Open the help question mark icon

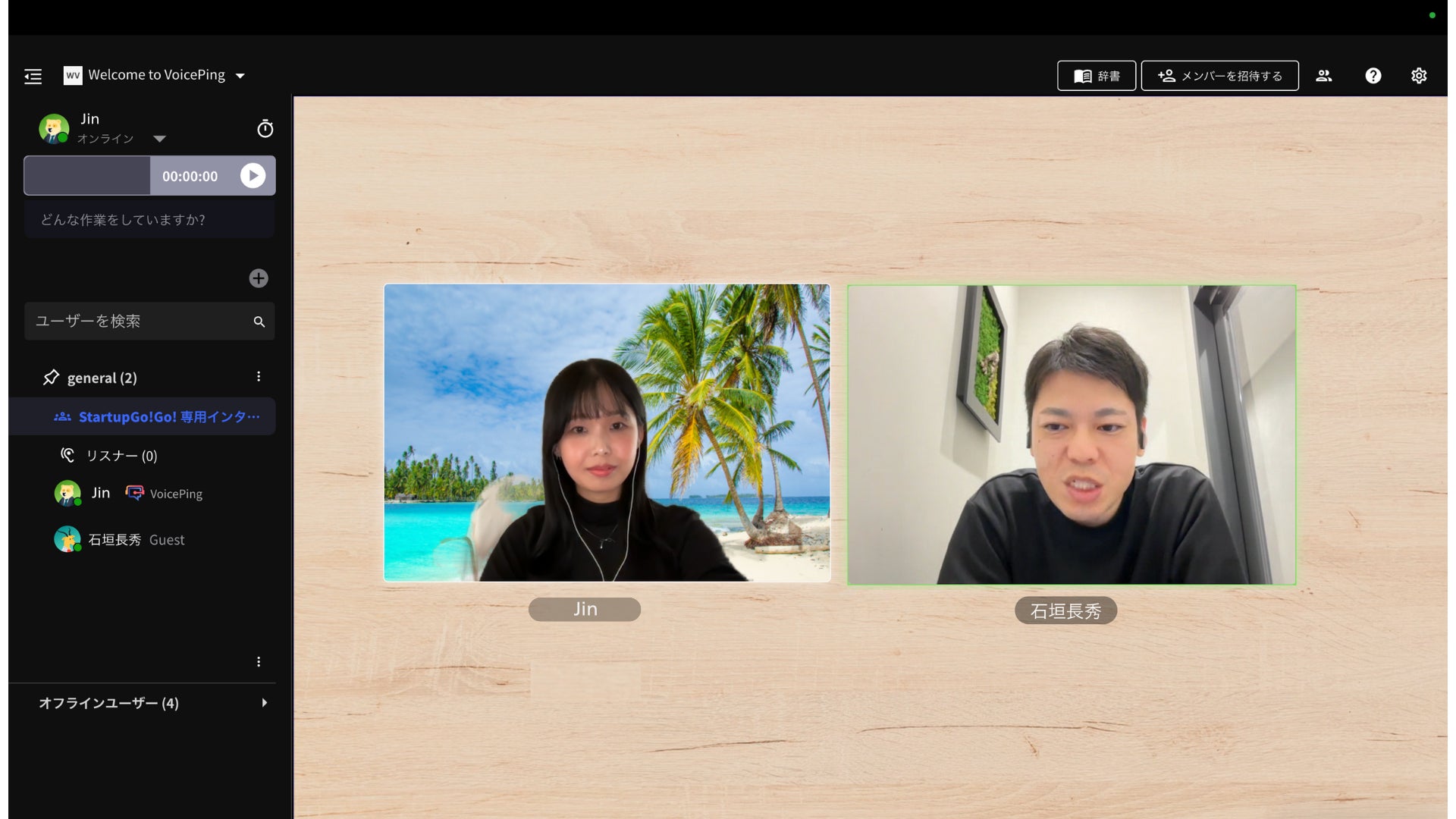pos(1373,76)
